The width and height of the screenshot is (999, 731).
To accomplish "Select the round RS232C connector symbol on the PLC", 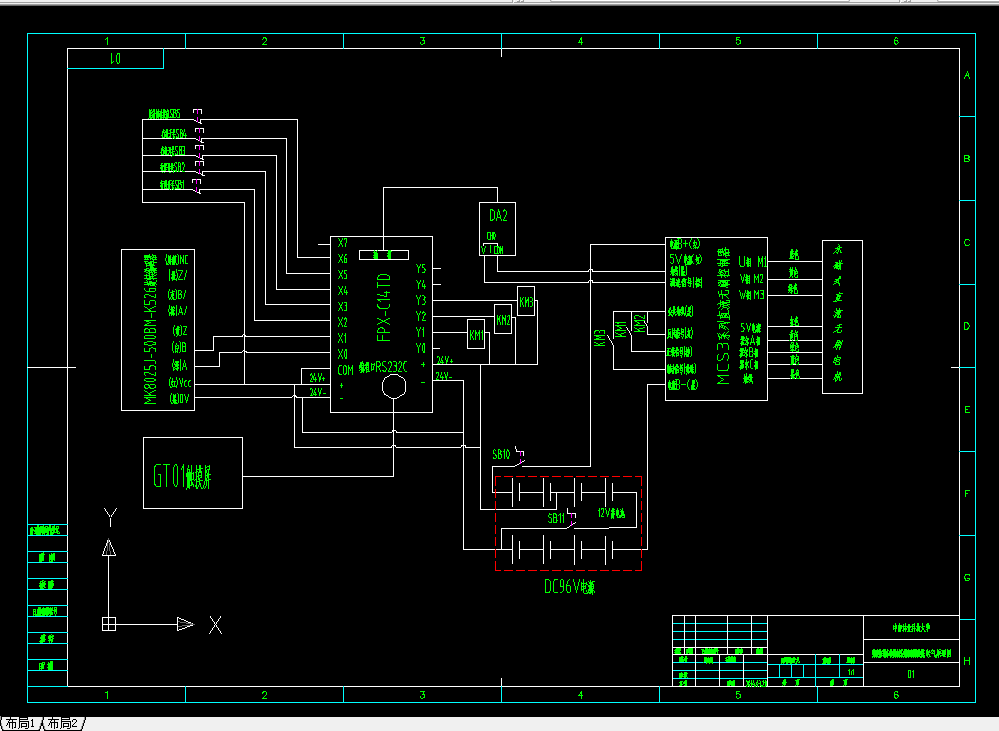I will (394, 386).
